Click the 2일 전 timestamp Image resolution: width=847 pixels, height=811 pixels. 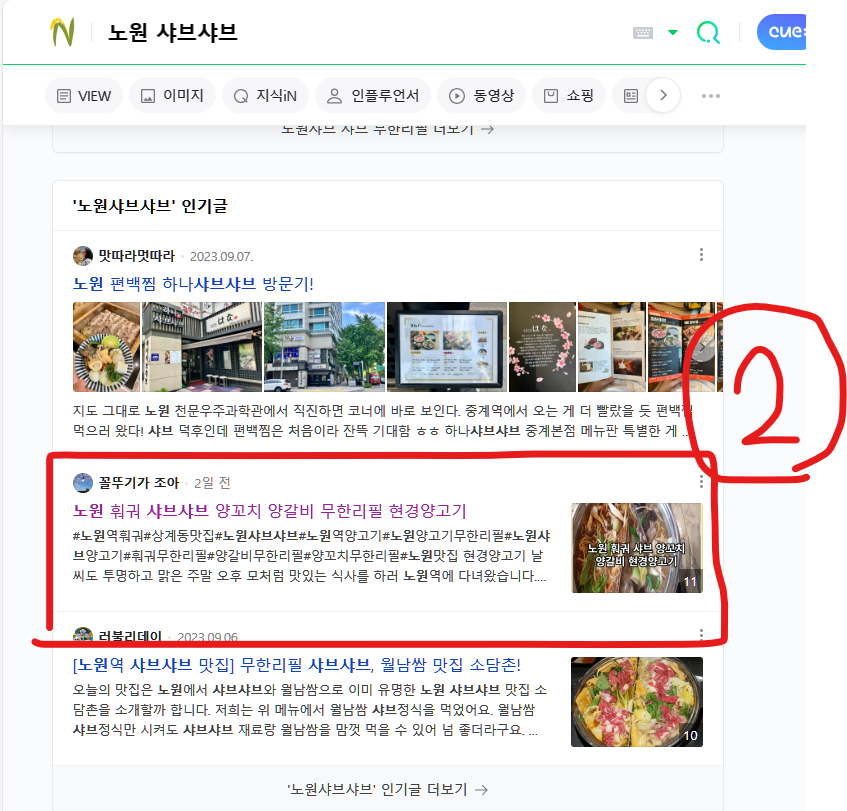(212, 483)
